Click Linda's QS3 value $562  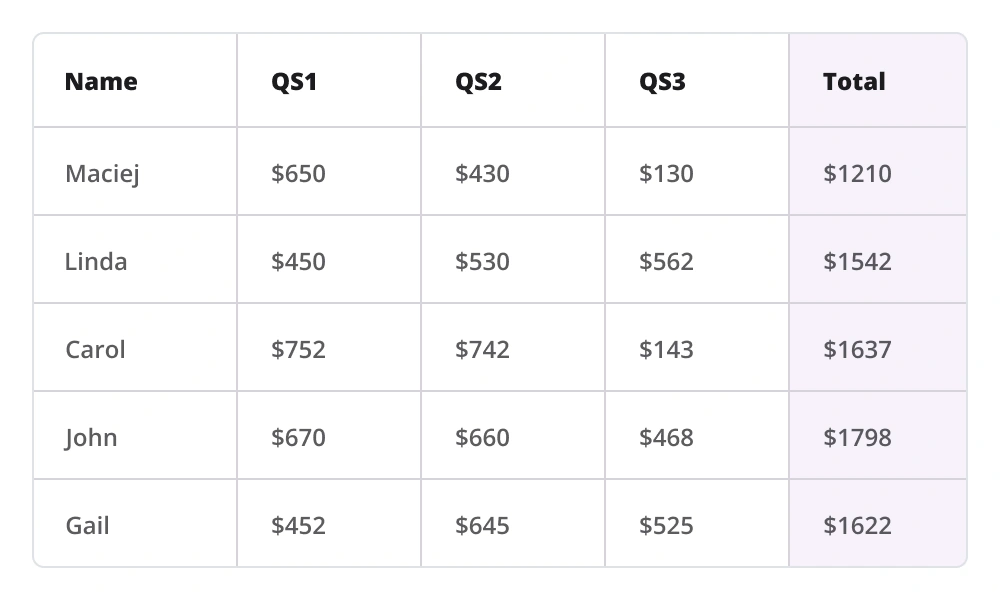(666, 262)
